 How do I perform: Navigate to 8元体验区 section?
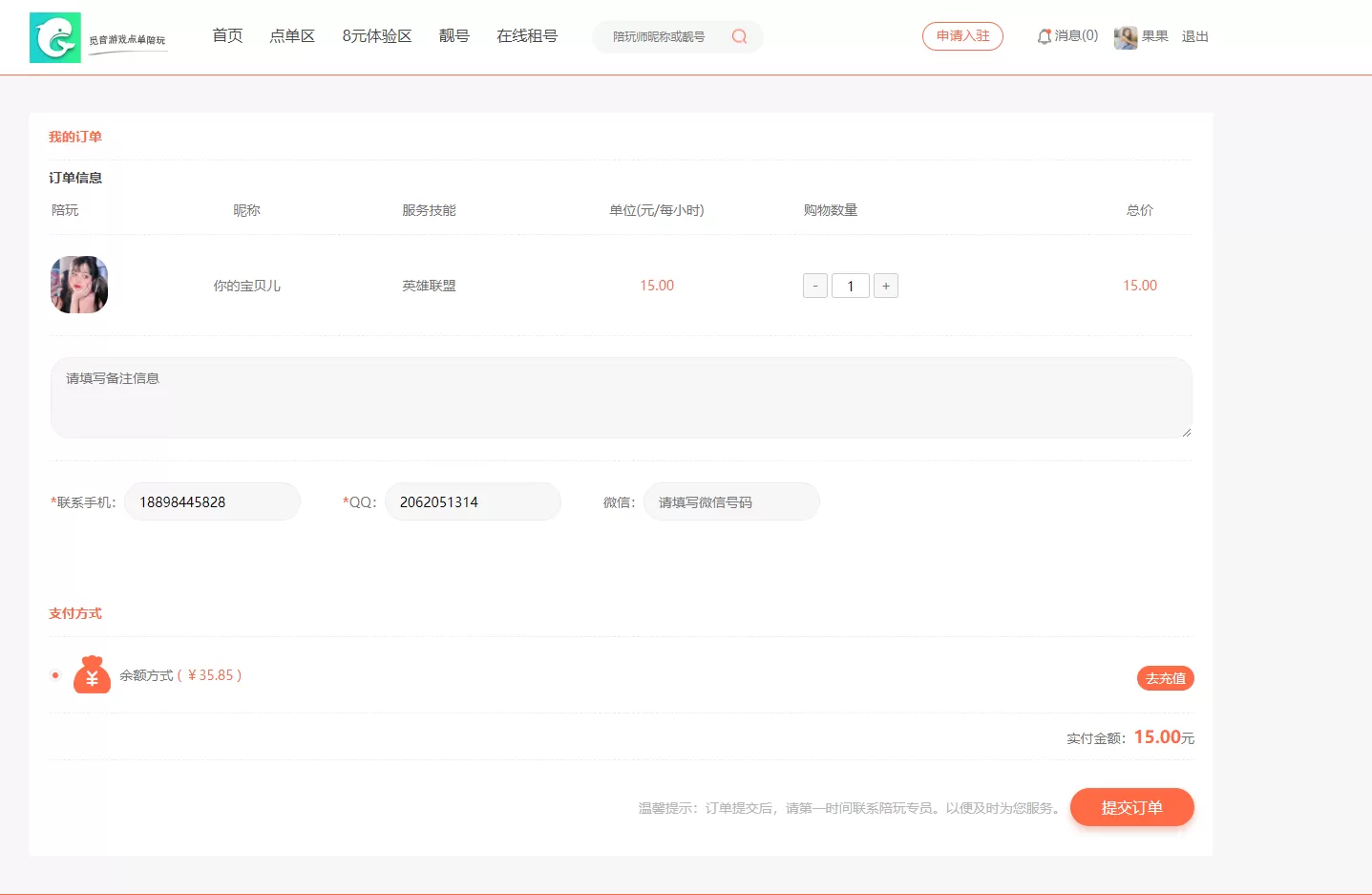[x=377, y=36]
